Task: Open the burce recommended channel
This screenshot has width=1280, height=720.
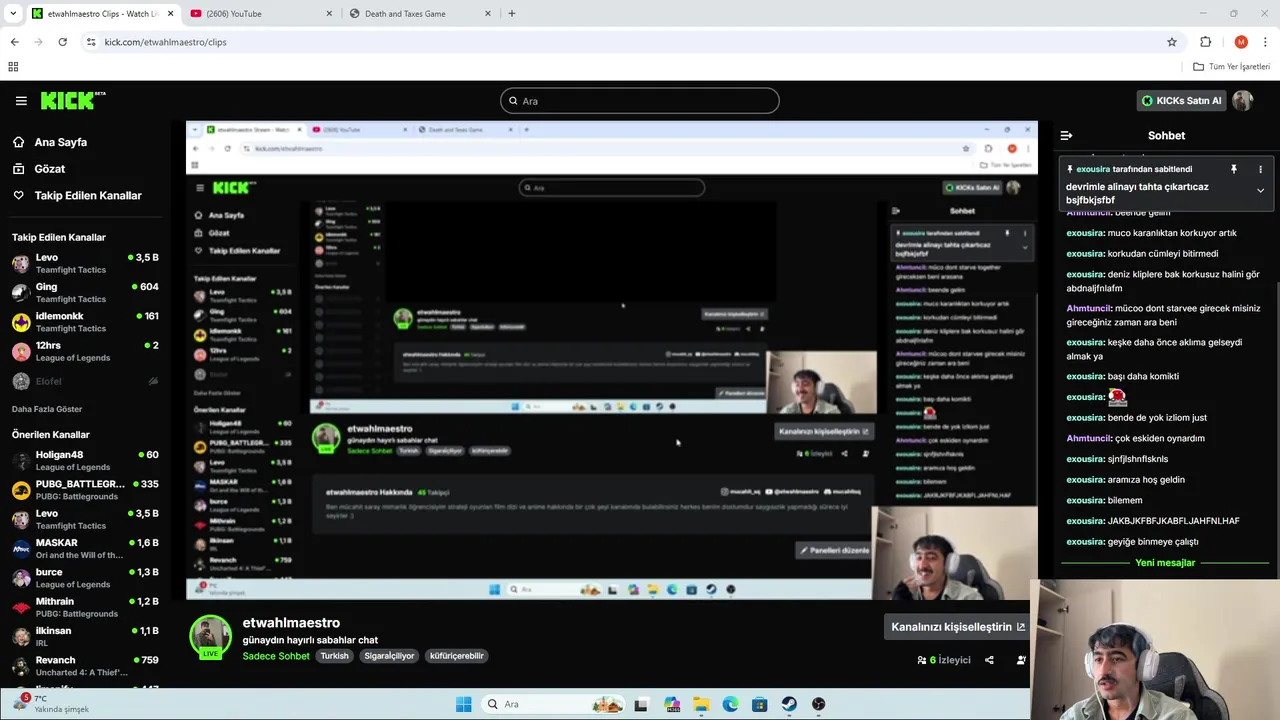Action: point(85,578)
